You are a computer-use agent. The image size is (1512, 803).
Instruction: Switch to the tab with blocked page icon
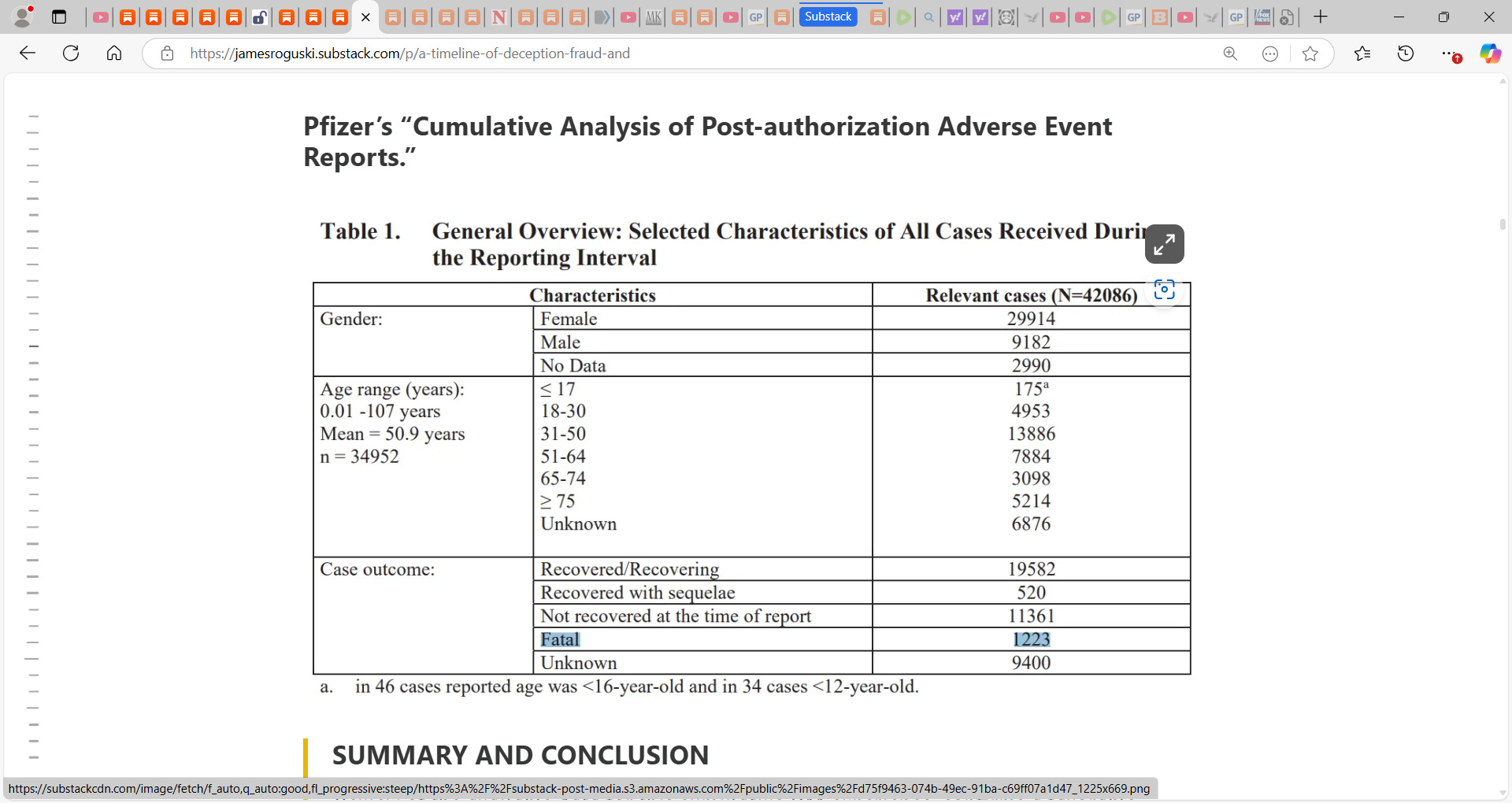[1287, 17]
